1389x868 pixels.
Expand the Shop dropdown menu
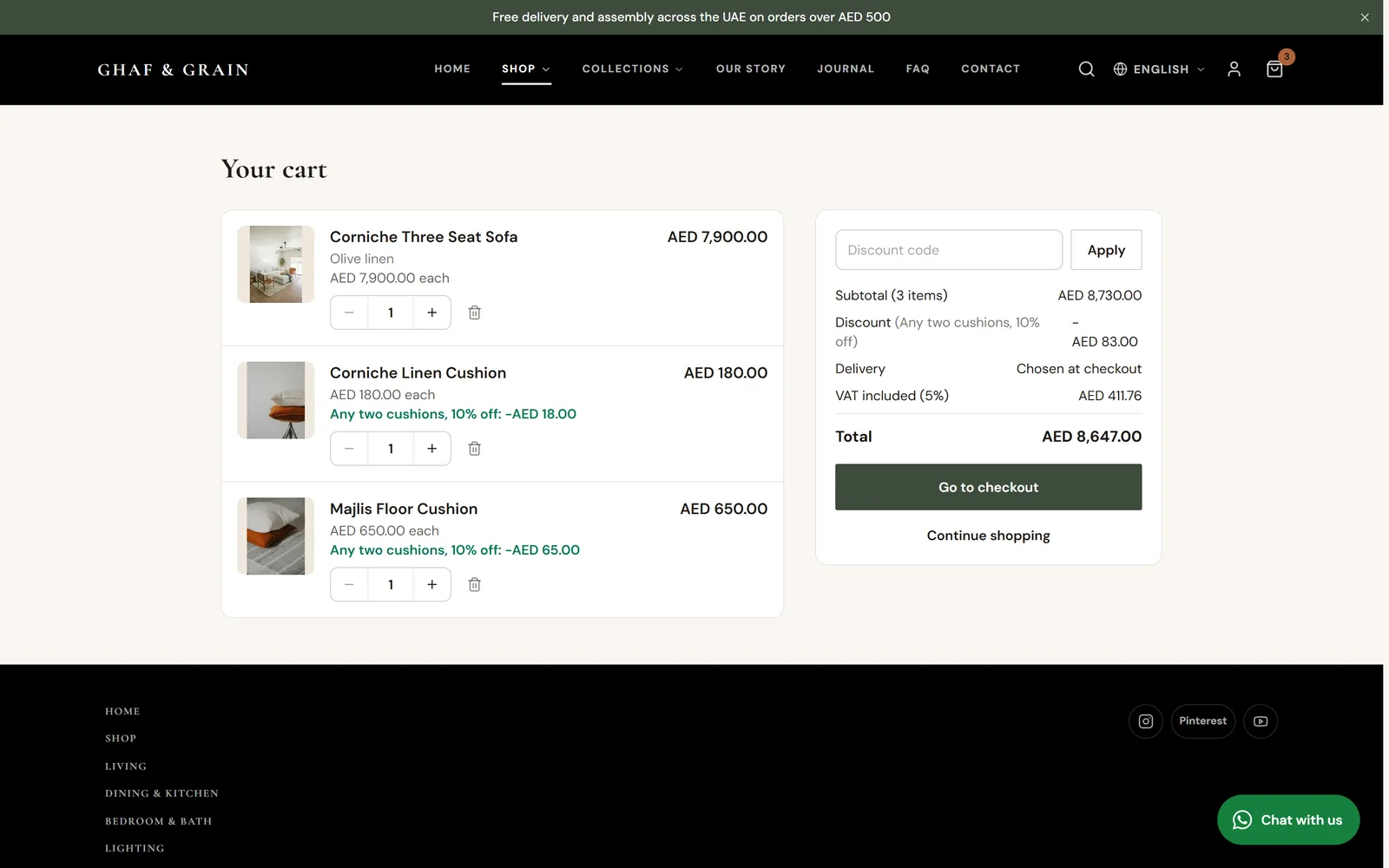(526, 69)
